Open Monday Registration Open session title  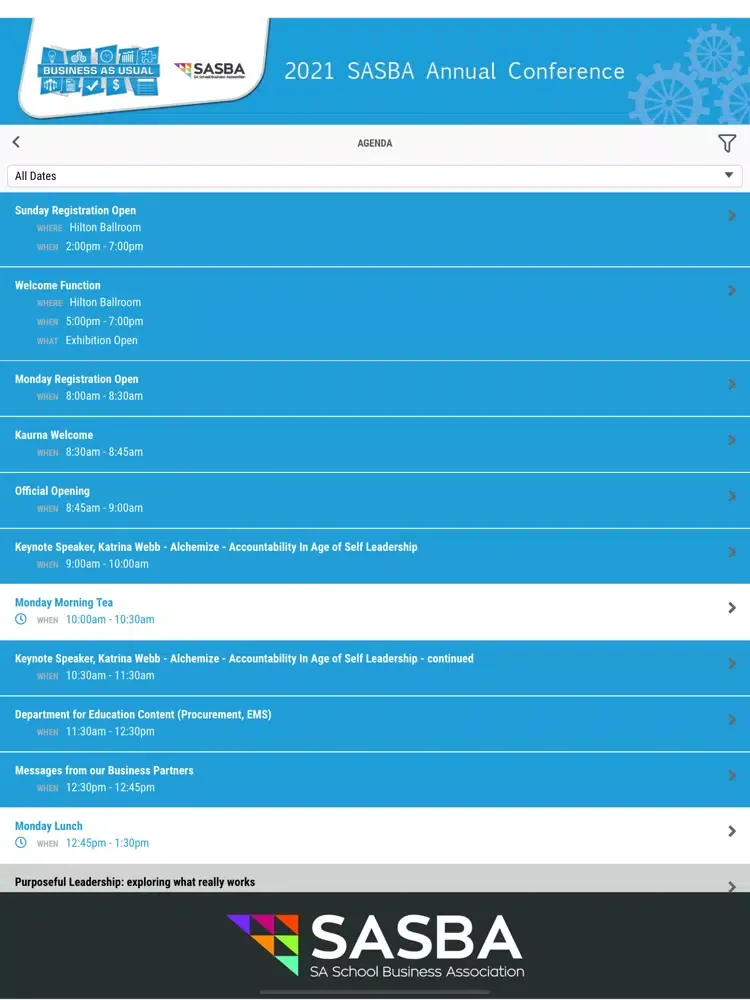(77, 379)
